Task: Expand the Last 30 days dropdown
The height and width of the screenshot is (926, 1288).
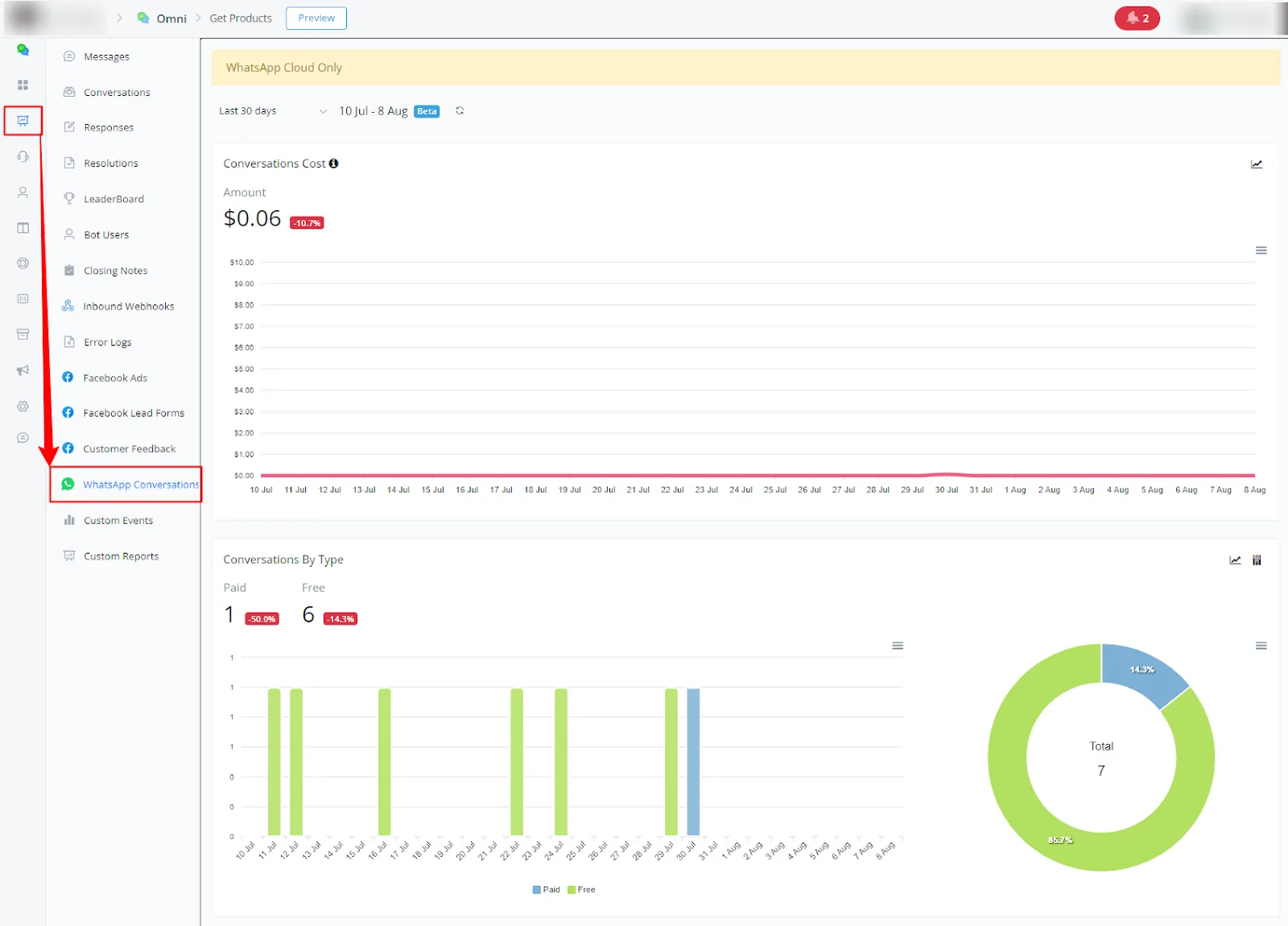Action: (x=273, y=111)
